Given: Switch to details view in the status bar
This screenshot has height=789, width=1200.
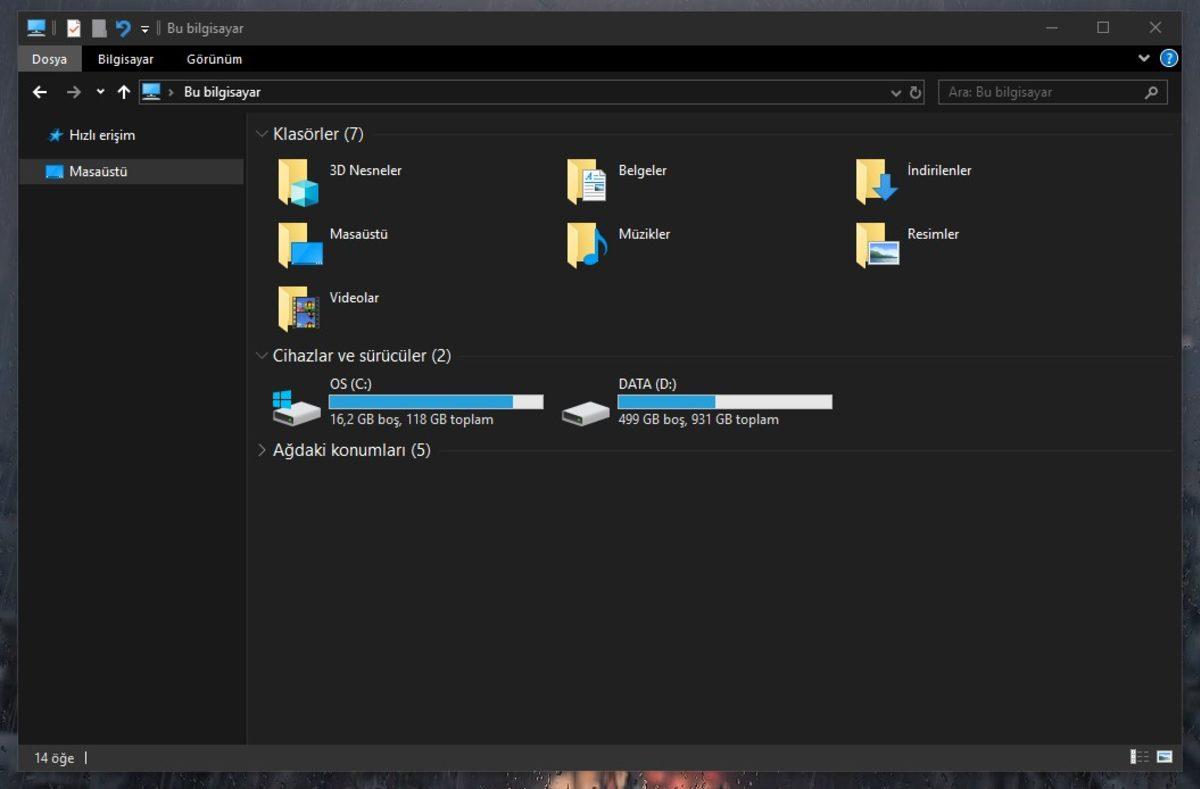Looking at the screenshot, I should pyautogui.click(x=1138, y=757).
